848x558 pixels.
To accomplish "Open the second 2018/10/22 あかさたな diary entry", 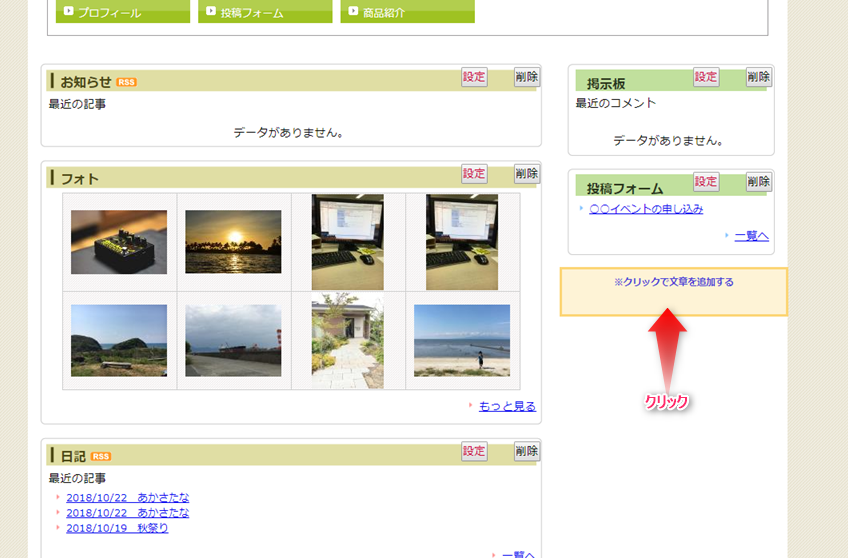I will pos(128,513).
